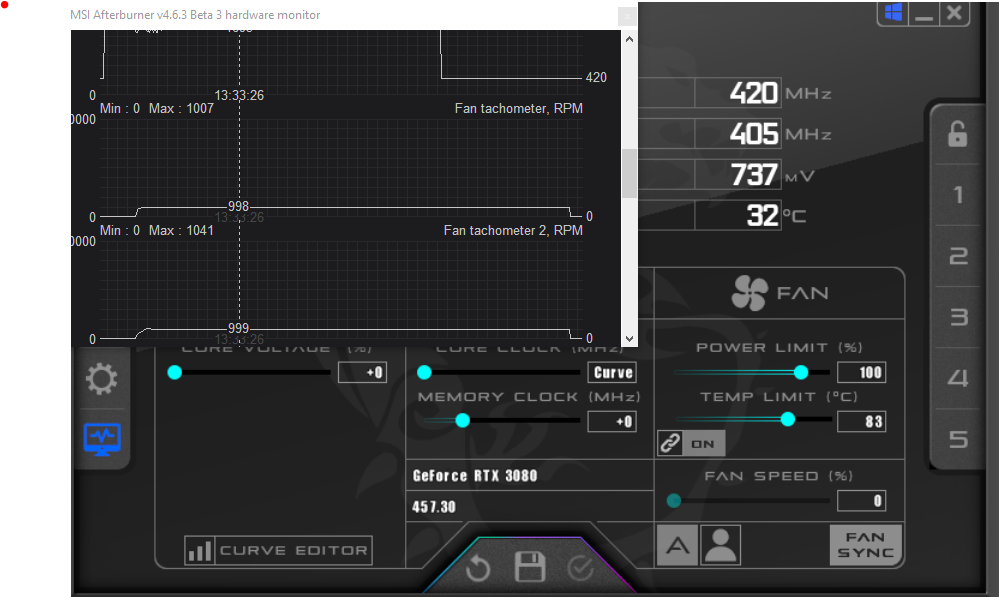Save profile floppy disk icon

pos(529,566)
